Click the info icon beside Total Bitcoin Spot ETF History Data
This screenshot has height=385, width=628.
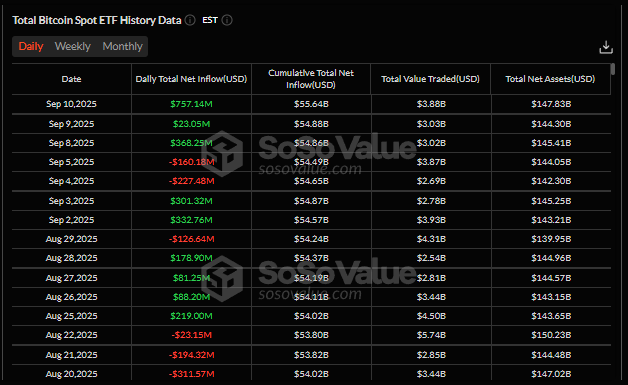(x=190, y=20)
